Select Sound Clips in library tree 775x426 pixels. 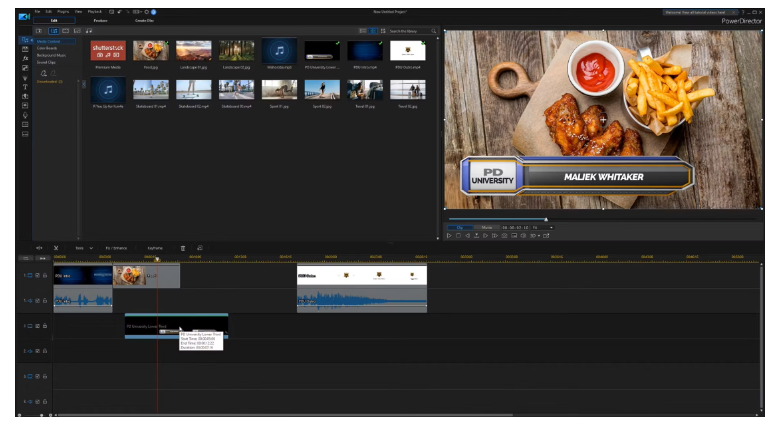tap(46, 63)
